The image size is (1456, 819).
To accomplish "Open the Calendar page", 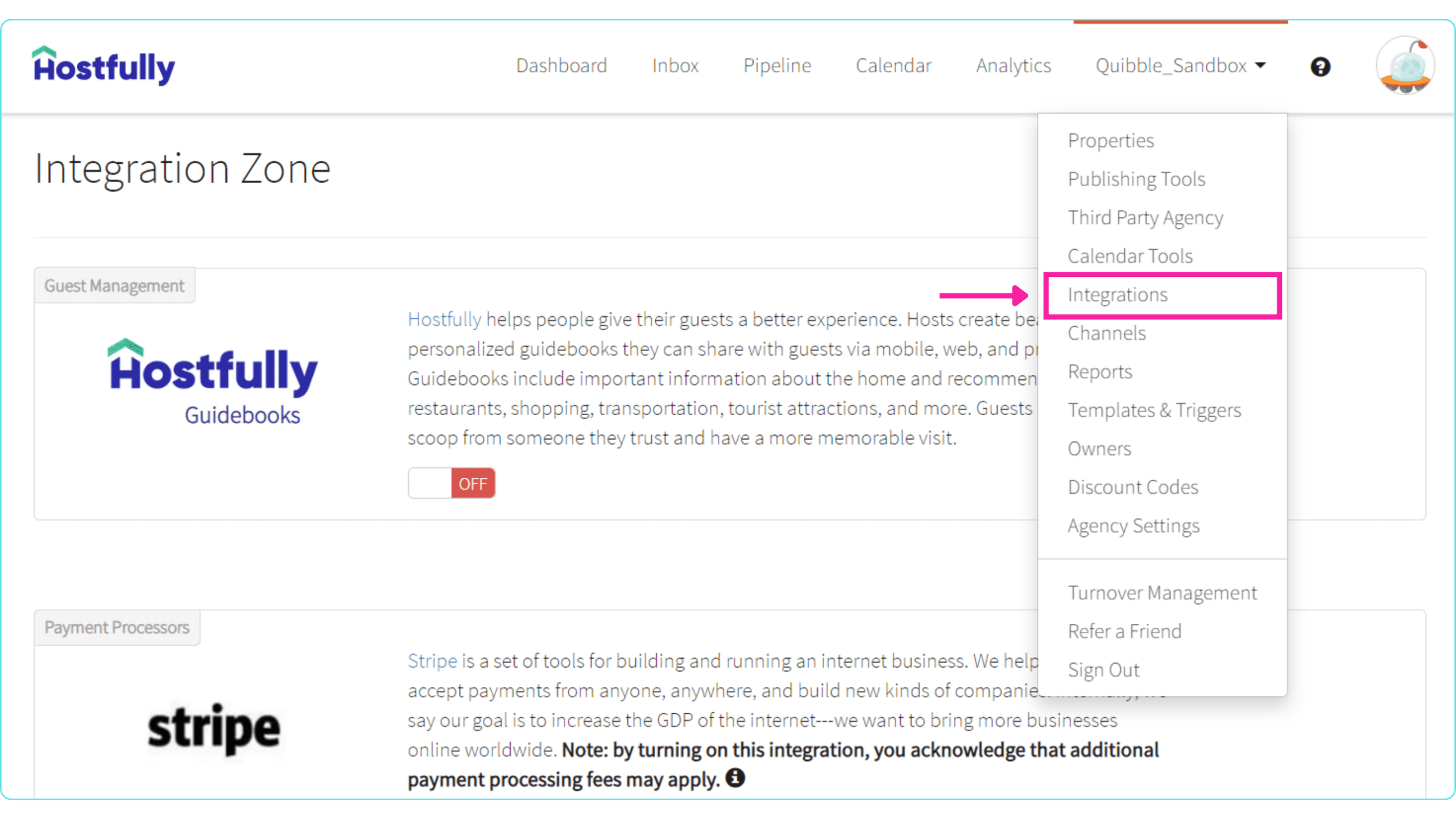I will click(x=894, y=65).
